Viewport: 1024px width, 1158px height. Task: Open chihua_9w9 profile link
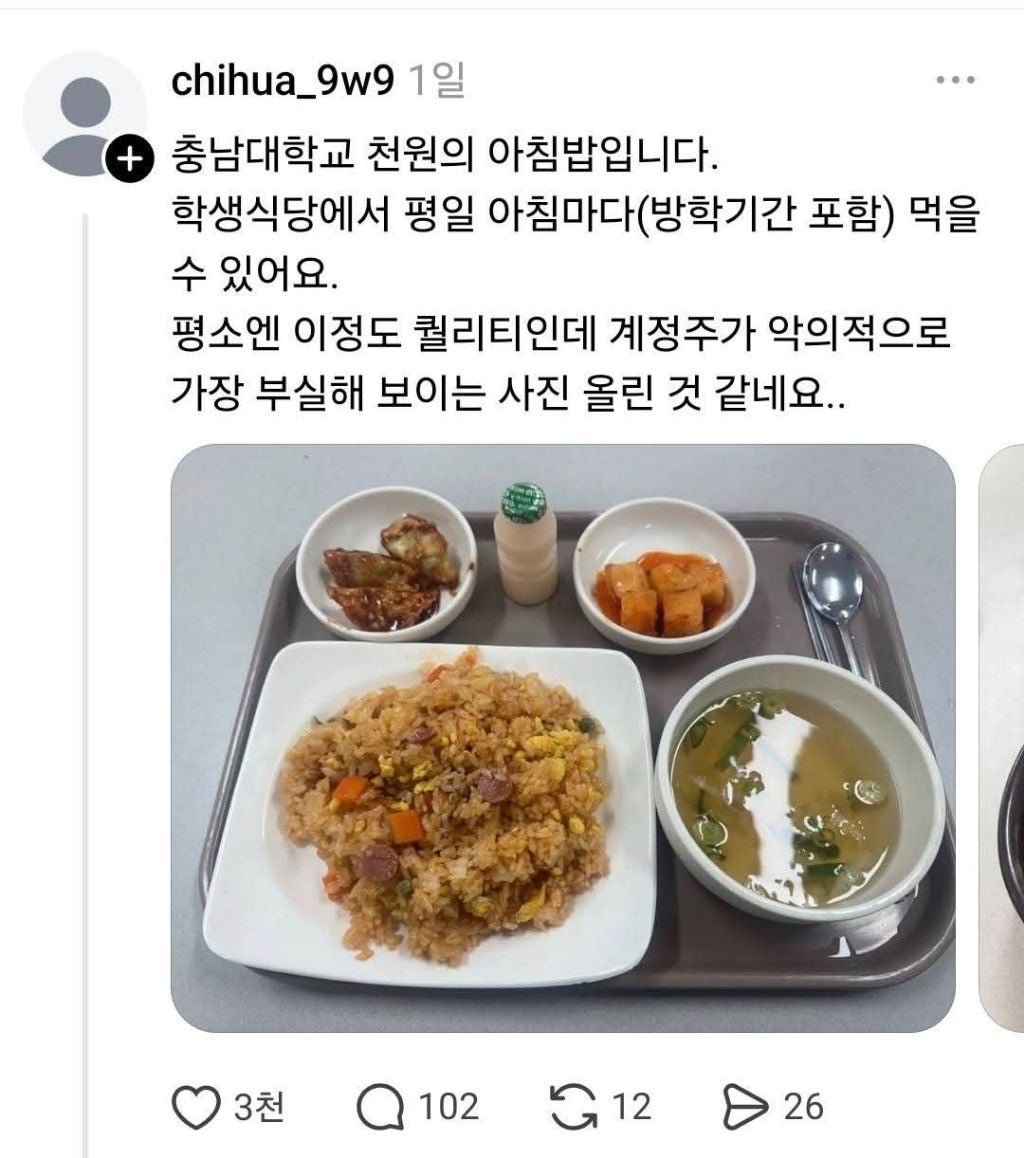pyautogui.click(x=283, y=80)
